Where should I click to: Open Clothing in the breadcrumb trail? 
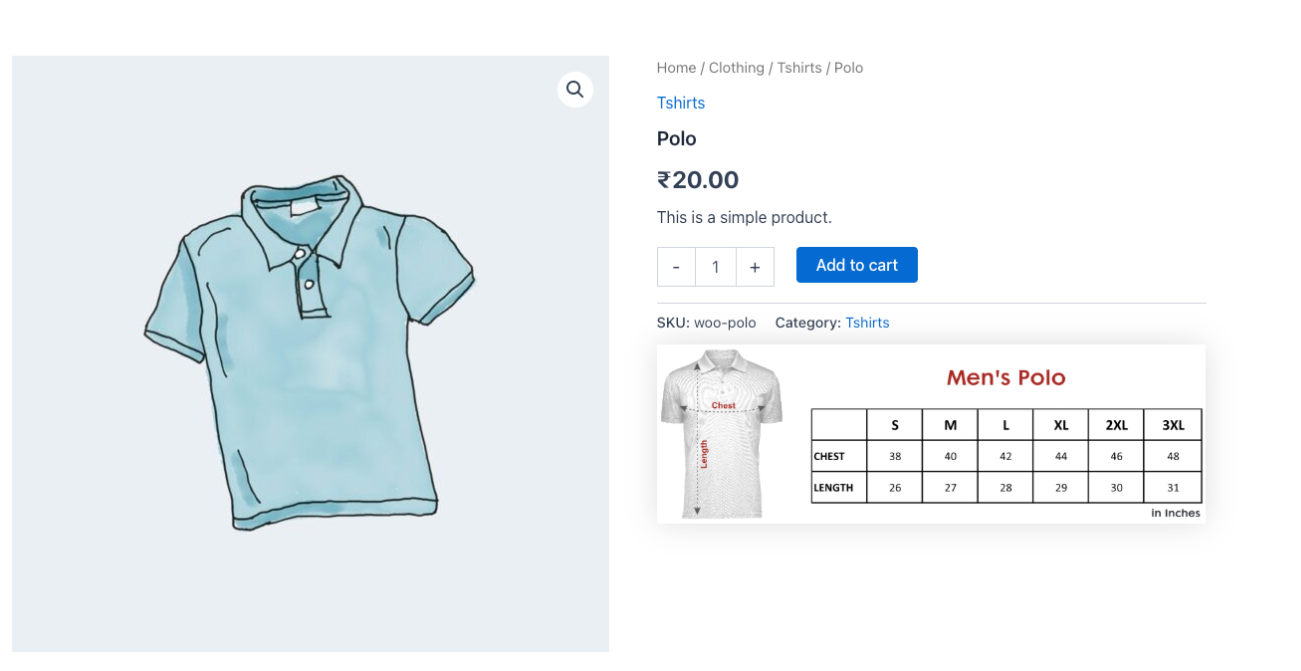tap(736, 68)
